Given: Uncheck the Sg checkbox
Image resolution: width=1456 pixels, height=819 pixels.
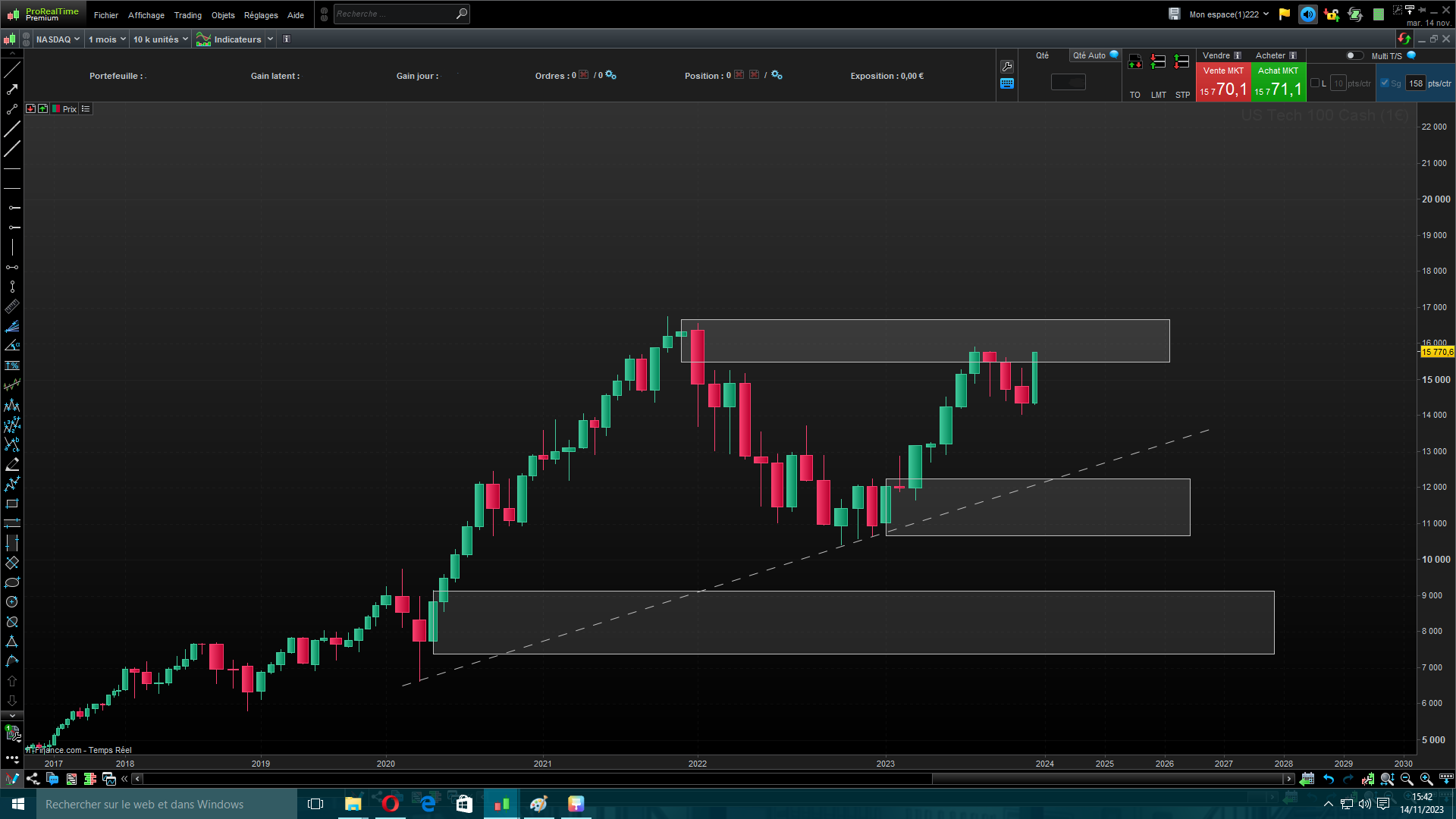Looking at the screenshot, I should [1385, 83].
